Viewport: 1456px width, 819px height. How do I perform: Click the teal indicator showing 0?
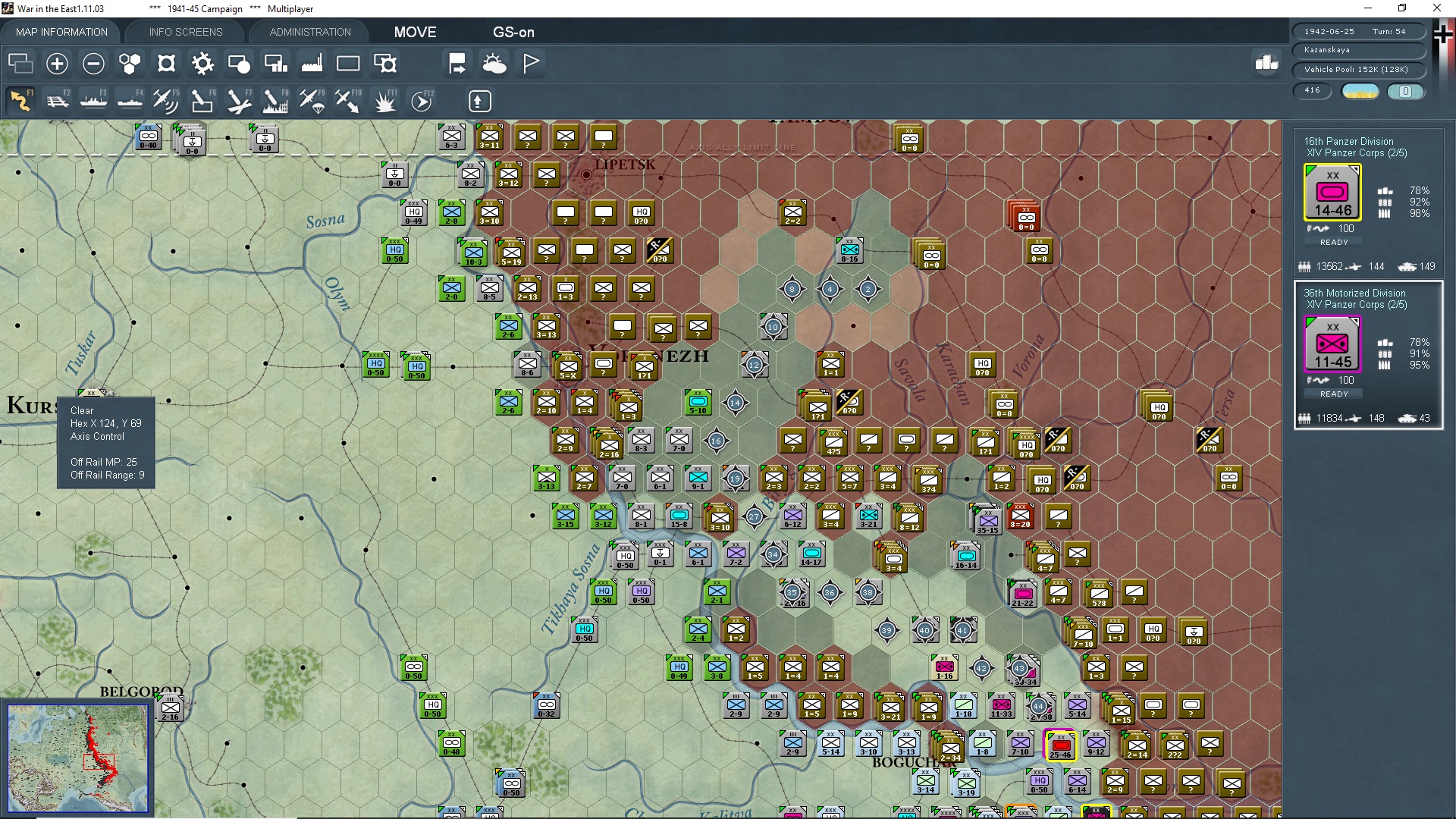[x=1405, y=91]
